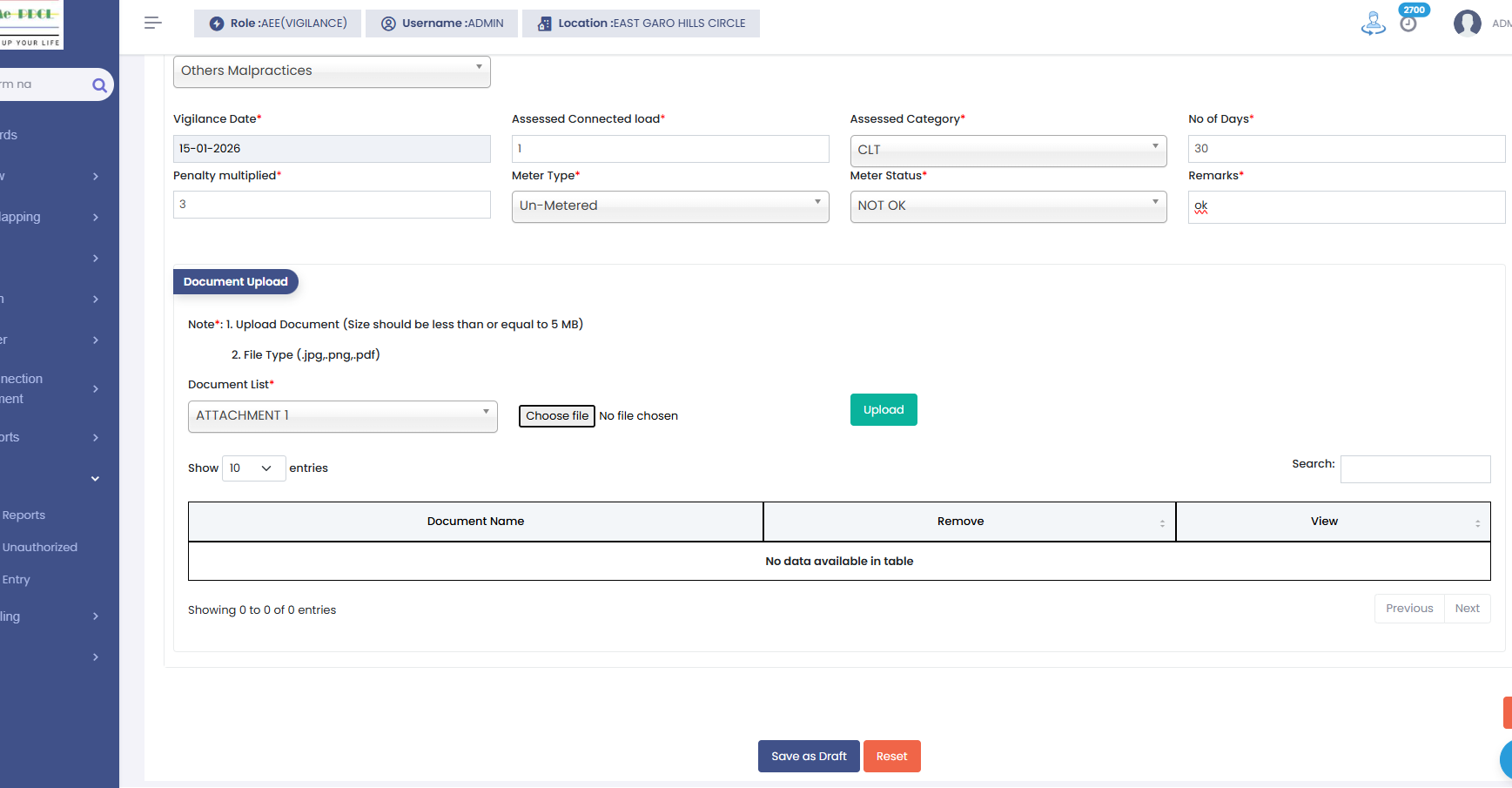Click the Reset button
Screen dimensions: 1512x788
[892, 757]
